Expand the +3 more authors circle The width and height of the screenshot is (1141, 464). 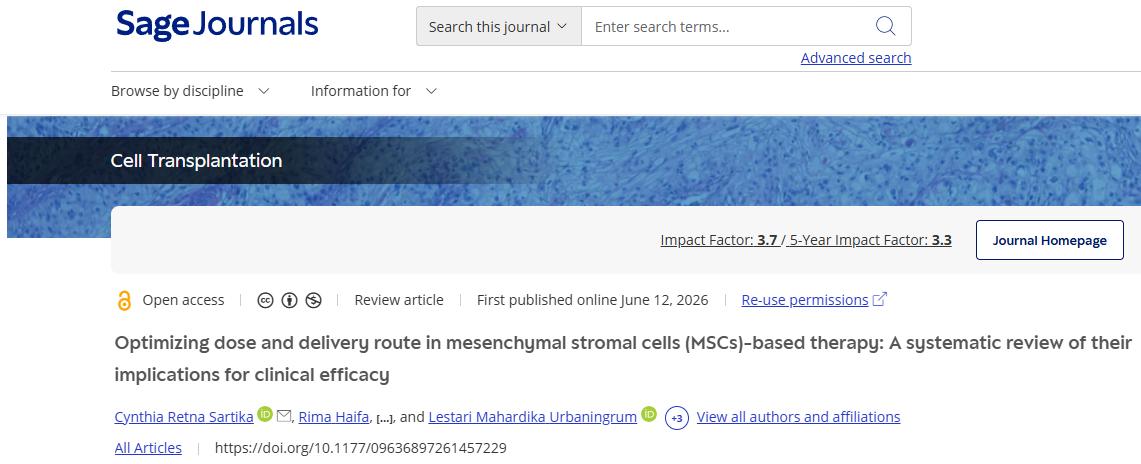point(677,417)
